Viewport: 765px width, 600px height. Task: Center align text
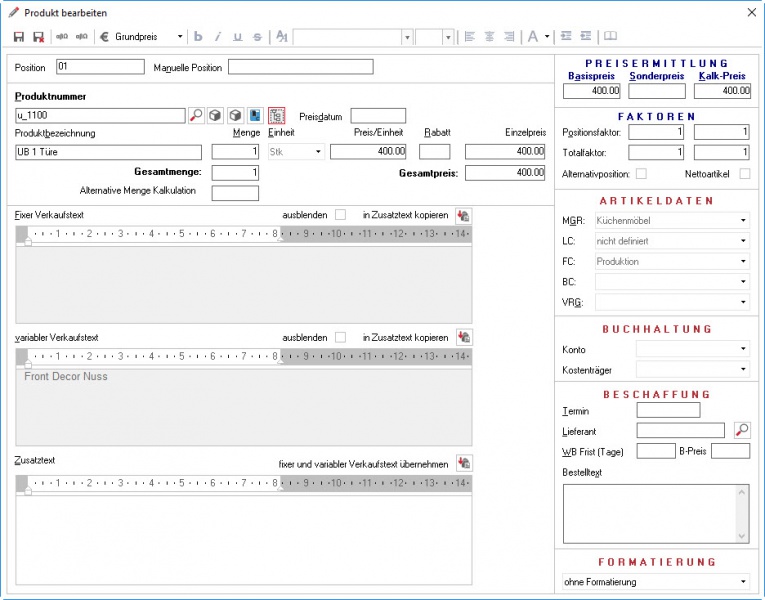click(489, 36)
